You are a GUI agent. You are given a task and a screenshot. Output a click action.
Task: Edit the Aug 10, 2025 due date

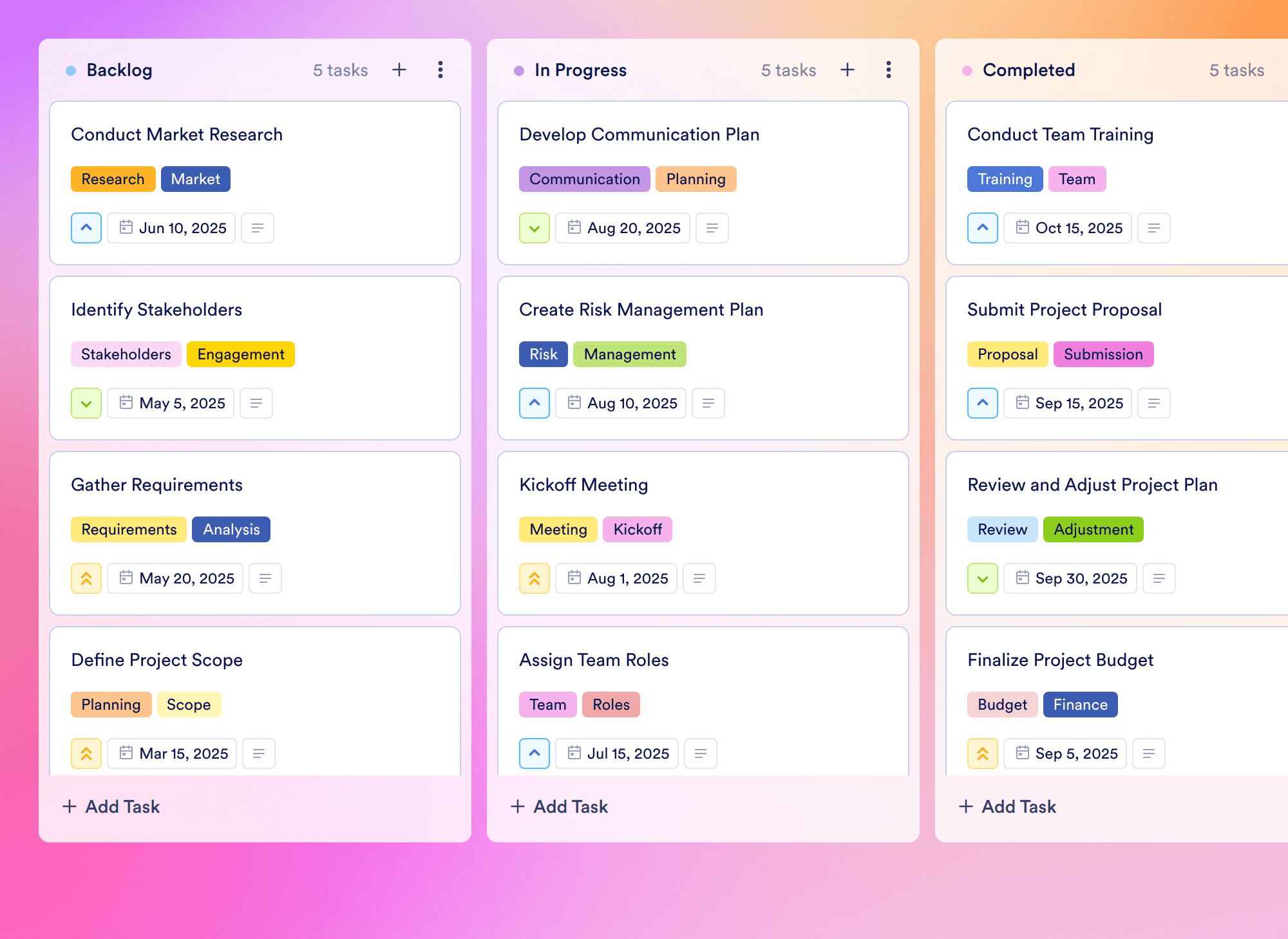tap(621, 403)
